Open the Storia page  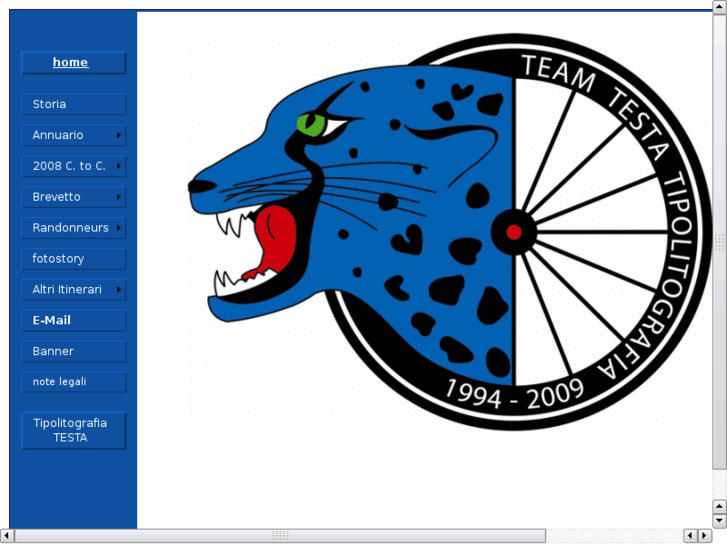coord(73,104)
